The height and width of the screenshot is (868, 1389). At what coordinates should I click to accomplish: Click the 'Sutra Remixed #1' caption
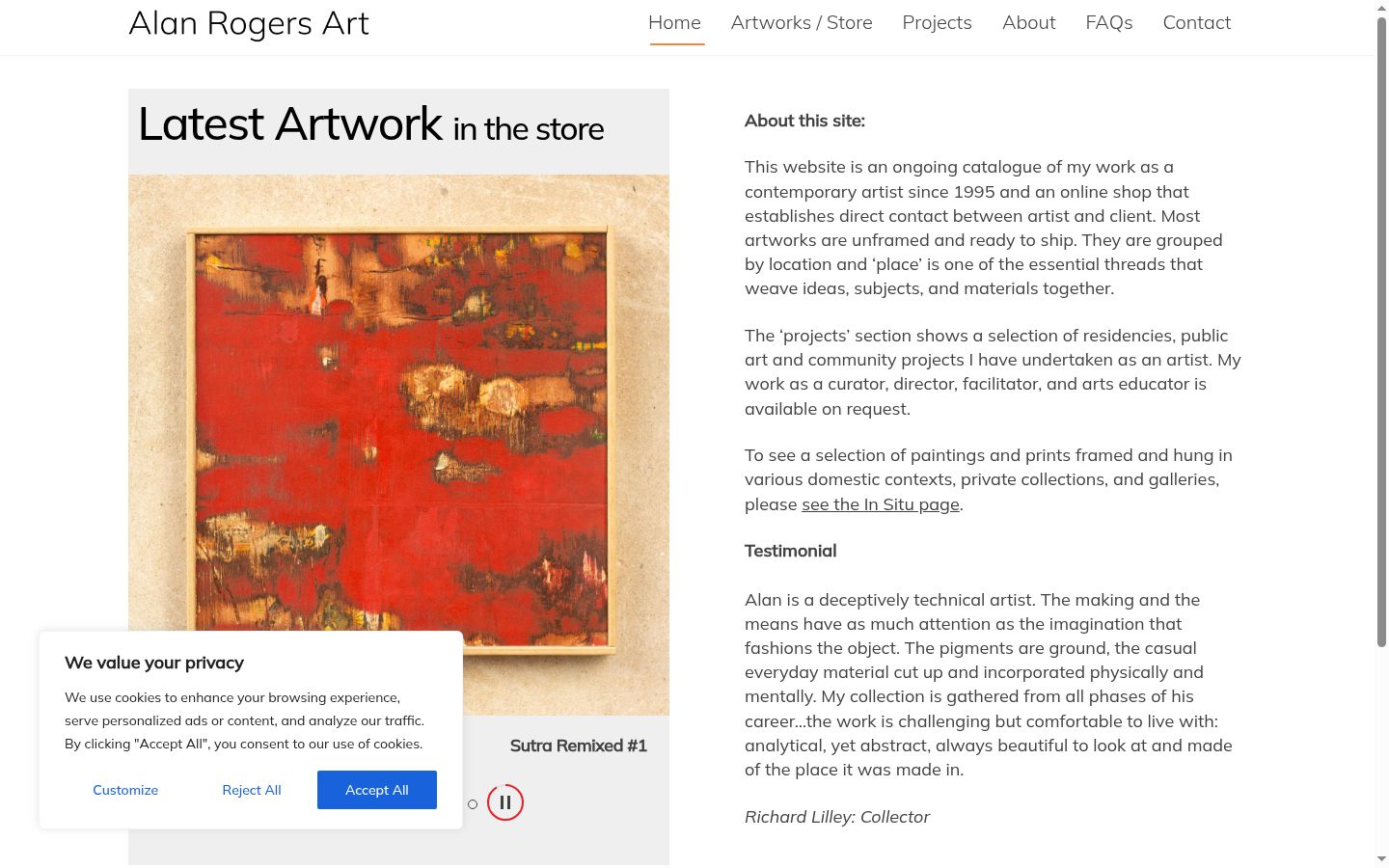click(579, 746)
